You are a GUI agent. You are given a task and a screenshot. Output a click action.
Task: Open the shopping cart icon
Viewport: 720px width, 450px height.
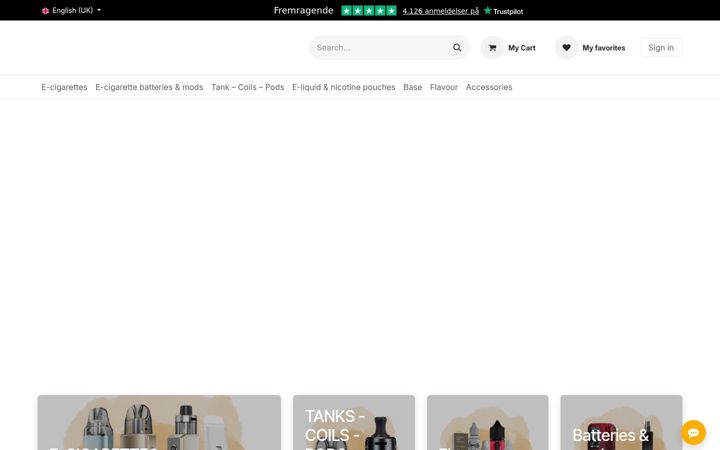pyautogui.click(x=492, y=48)
